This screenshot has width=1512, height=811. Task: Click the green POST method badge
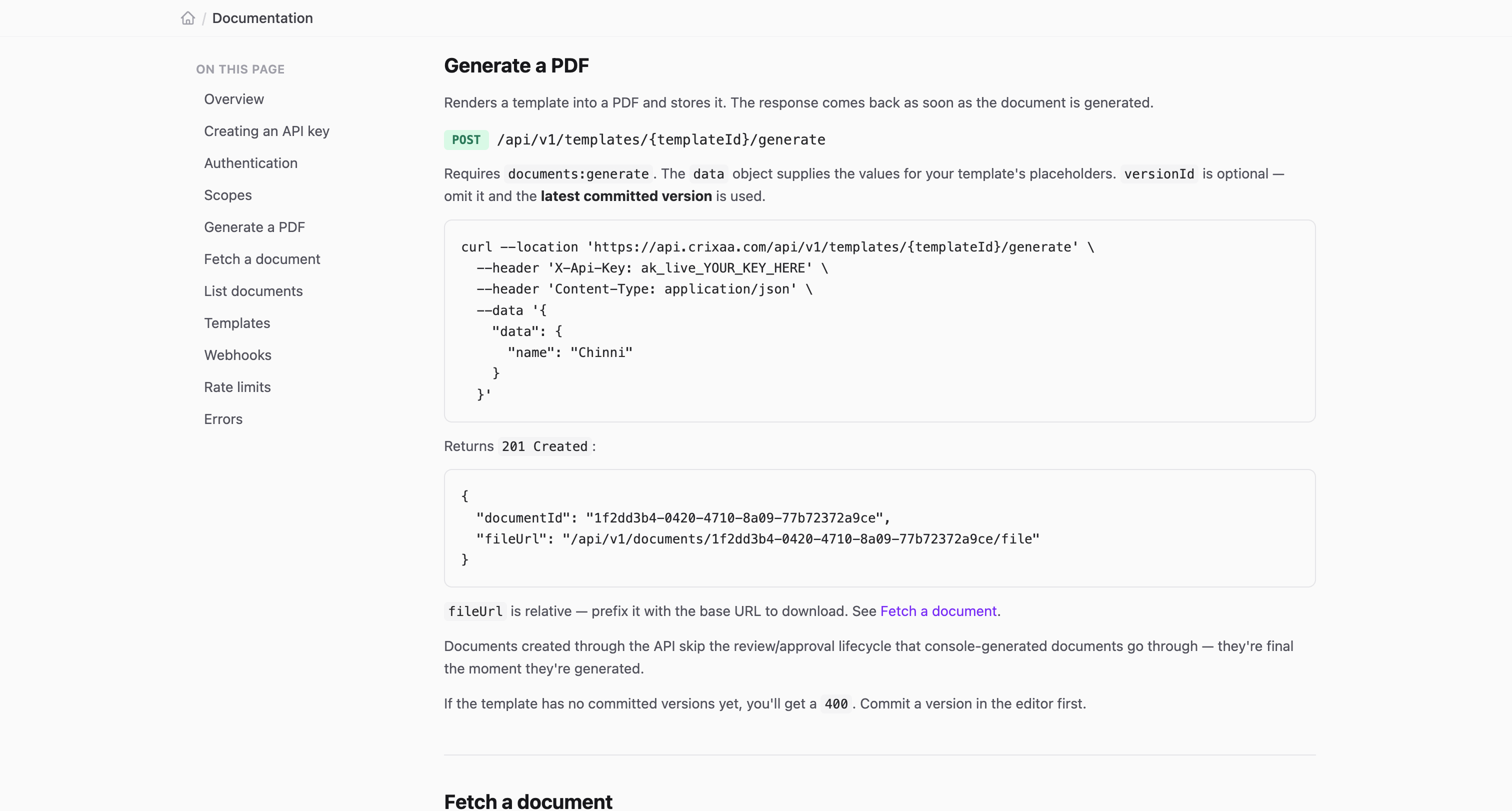(x=466, y=139)
